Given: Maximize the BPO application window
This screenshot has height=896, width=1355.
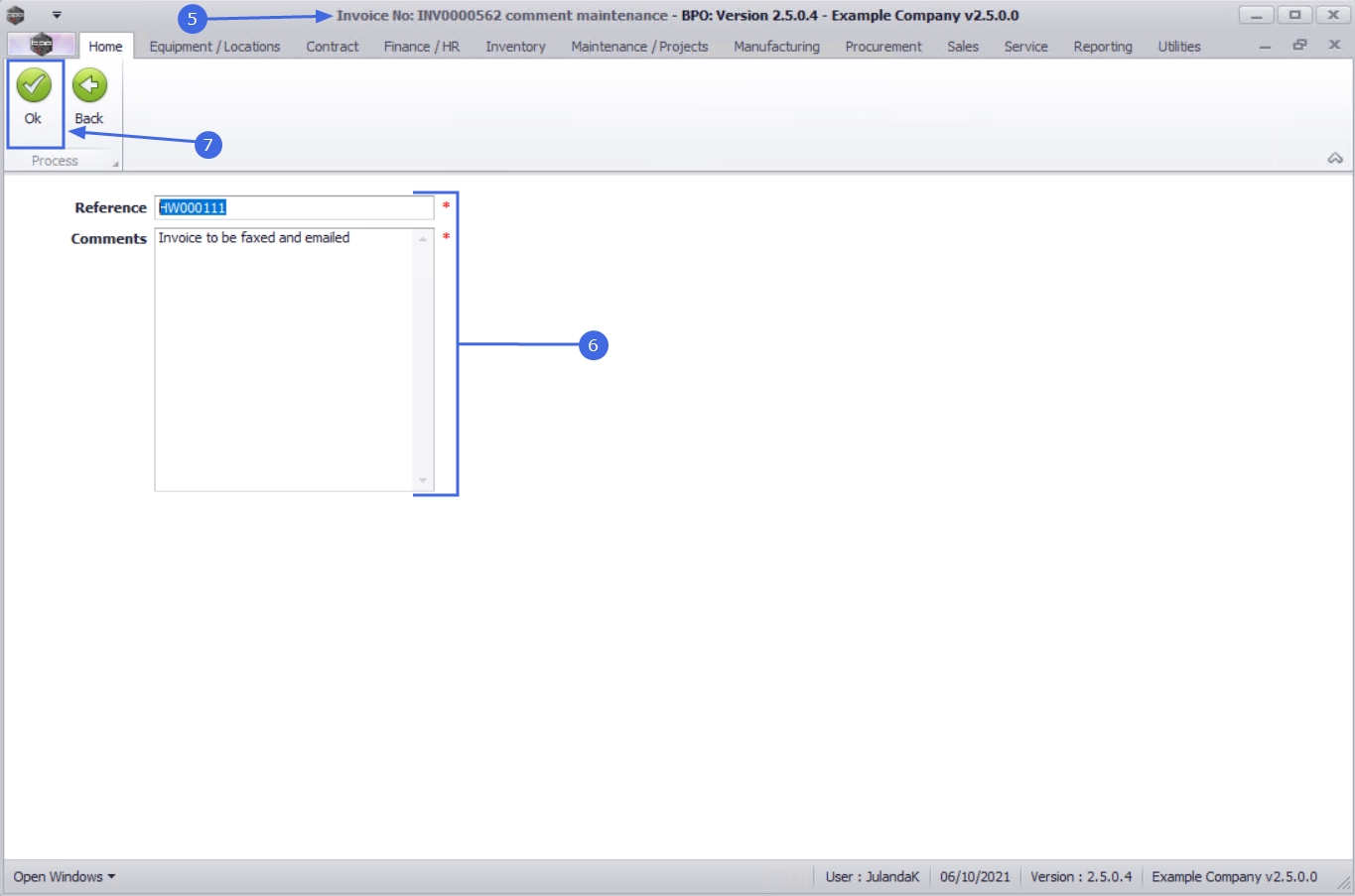Looking at the screenshot, I should click(1294, 15).
